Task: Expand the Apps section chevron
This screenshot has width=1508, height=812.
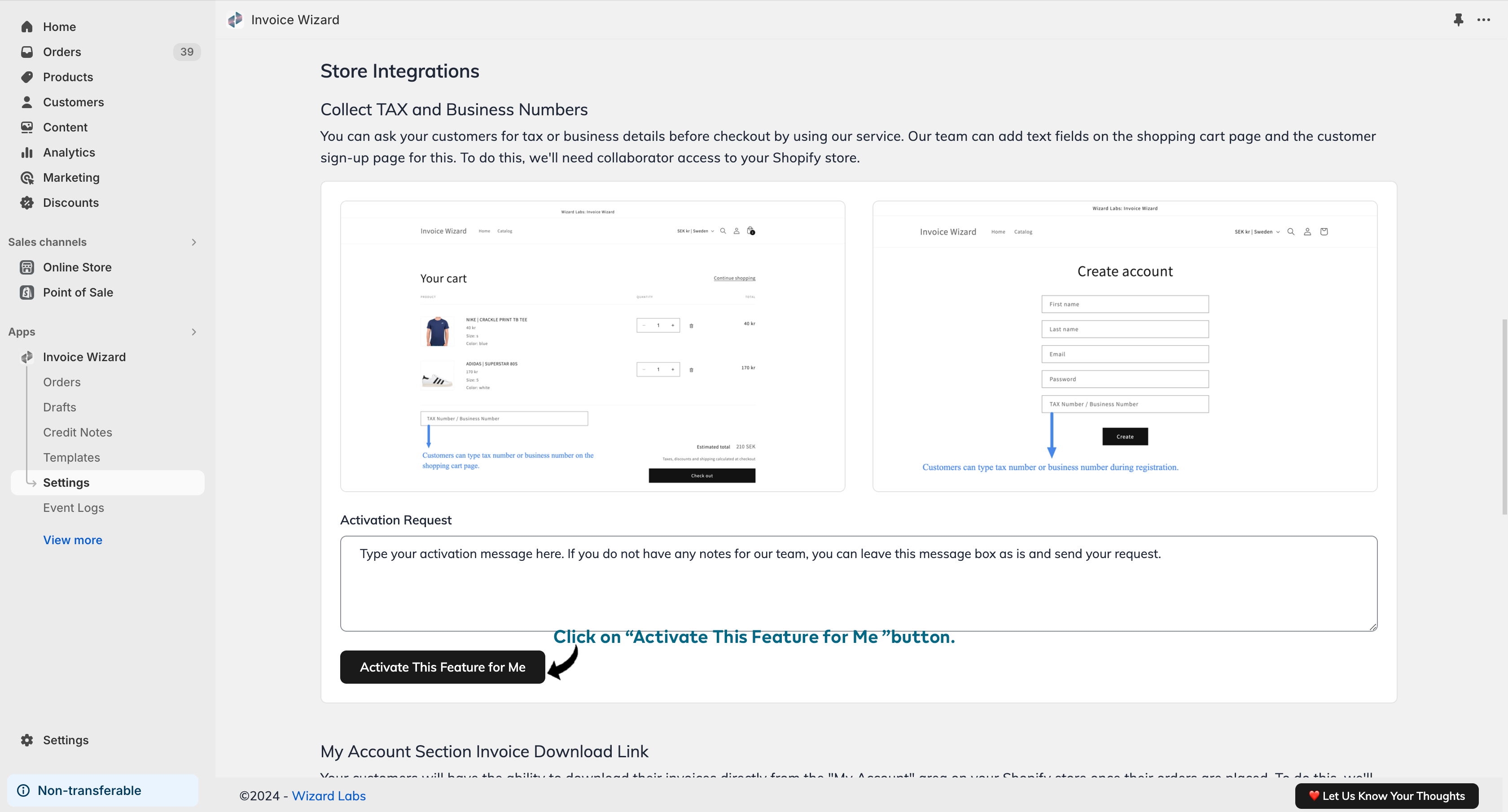Action: pos(194,332)
